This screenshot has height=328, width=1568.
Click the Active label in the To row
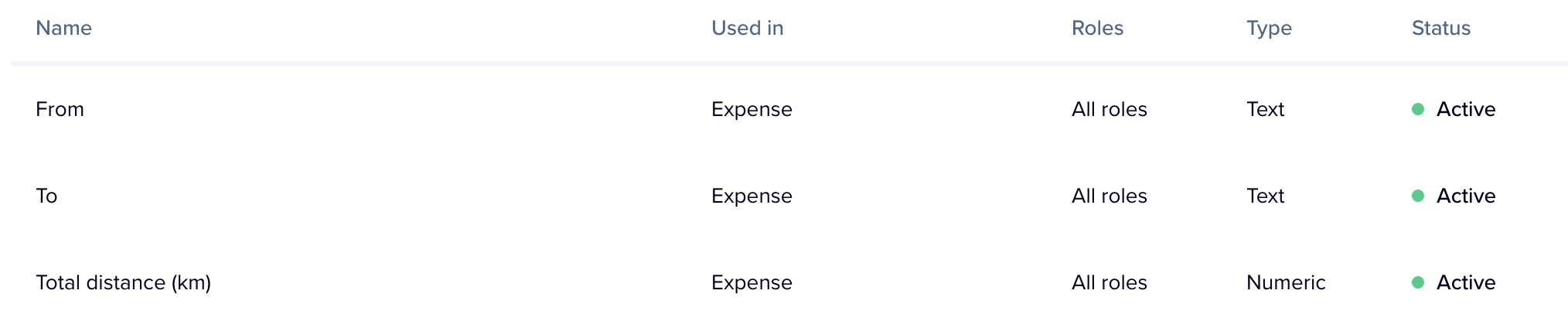[1465, 196]
